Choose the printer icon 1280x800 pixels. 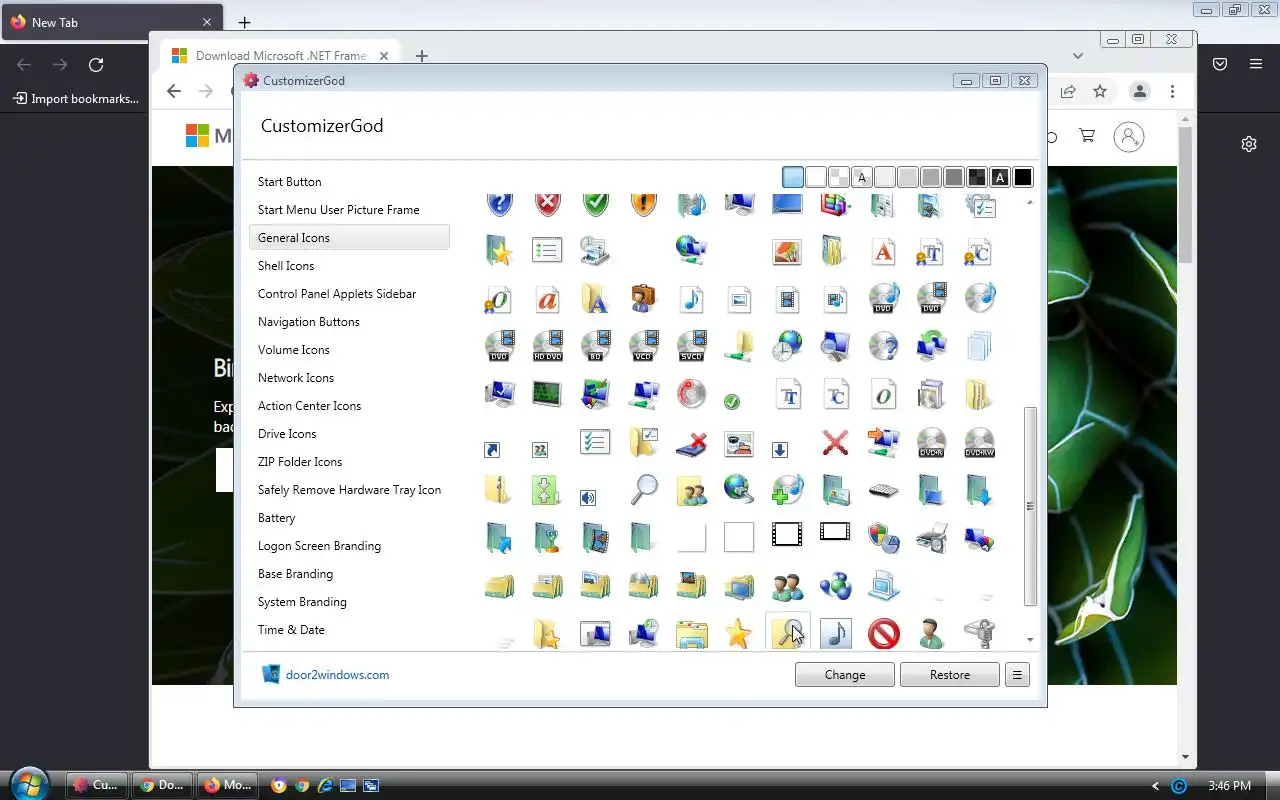pyautogui.click(x=931, y=538)
